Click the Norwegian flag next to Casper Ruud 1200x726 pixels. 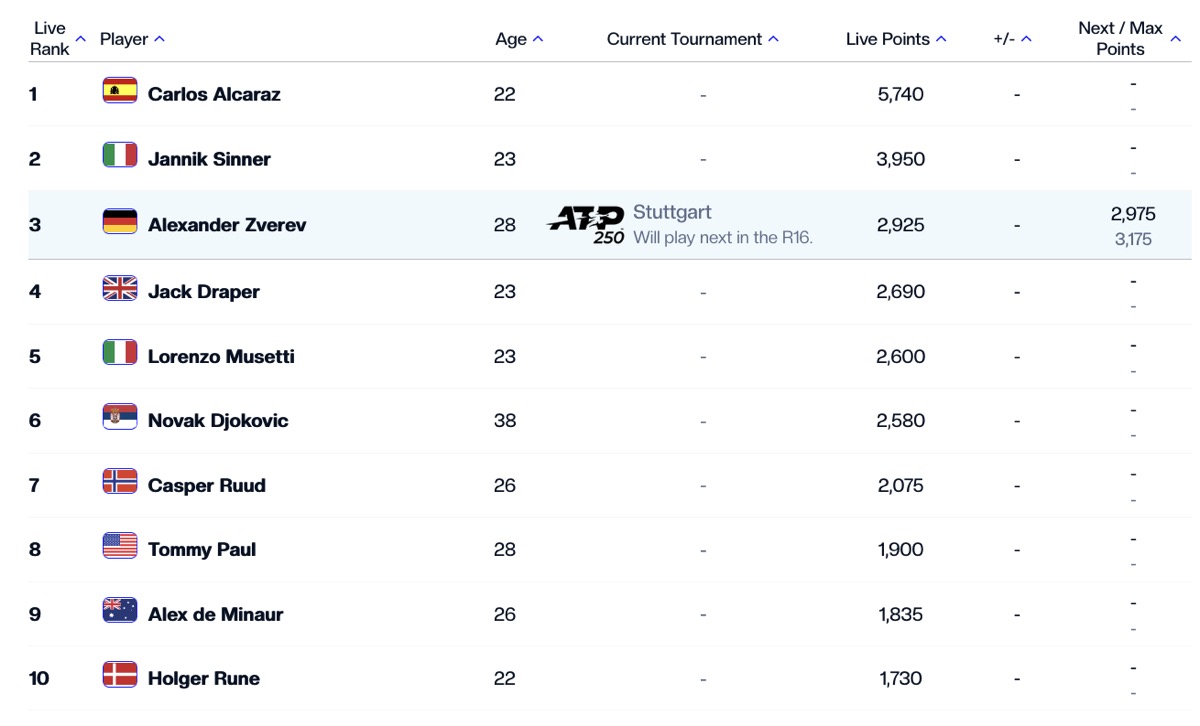[120, 482]
